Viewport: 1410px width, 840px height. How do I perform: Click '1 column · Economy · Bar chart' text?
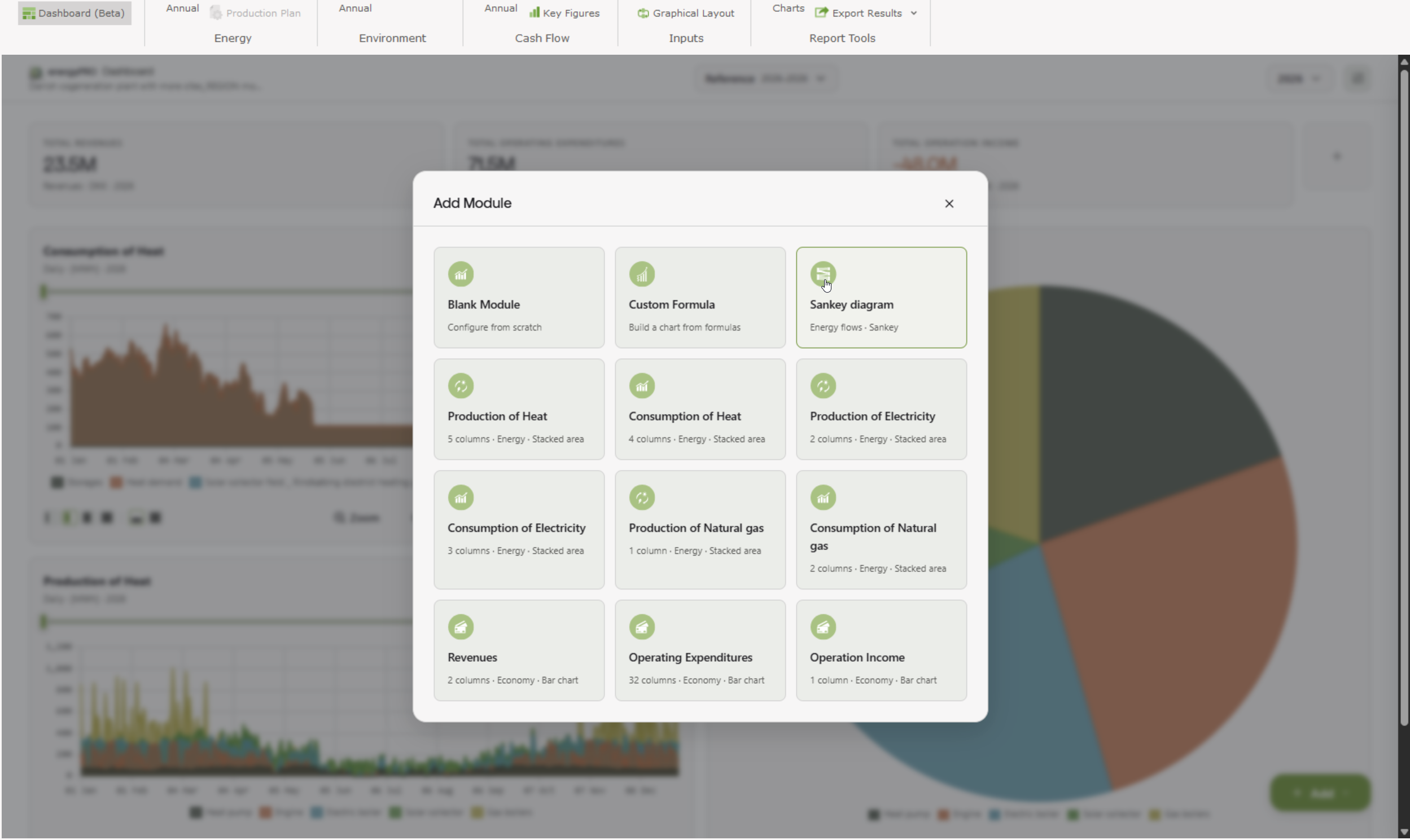874,680
